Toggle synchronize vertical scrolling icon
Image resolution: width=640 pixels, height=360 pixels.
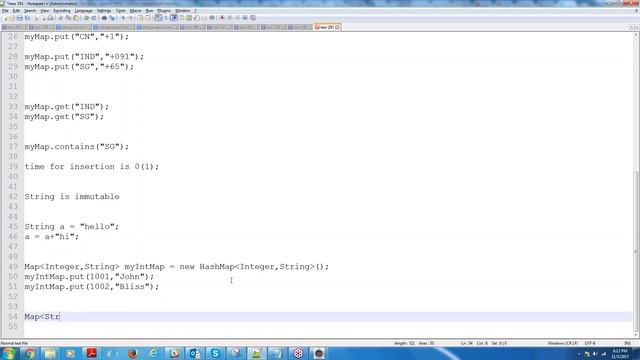[140, 18]
